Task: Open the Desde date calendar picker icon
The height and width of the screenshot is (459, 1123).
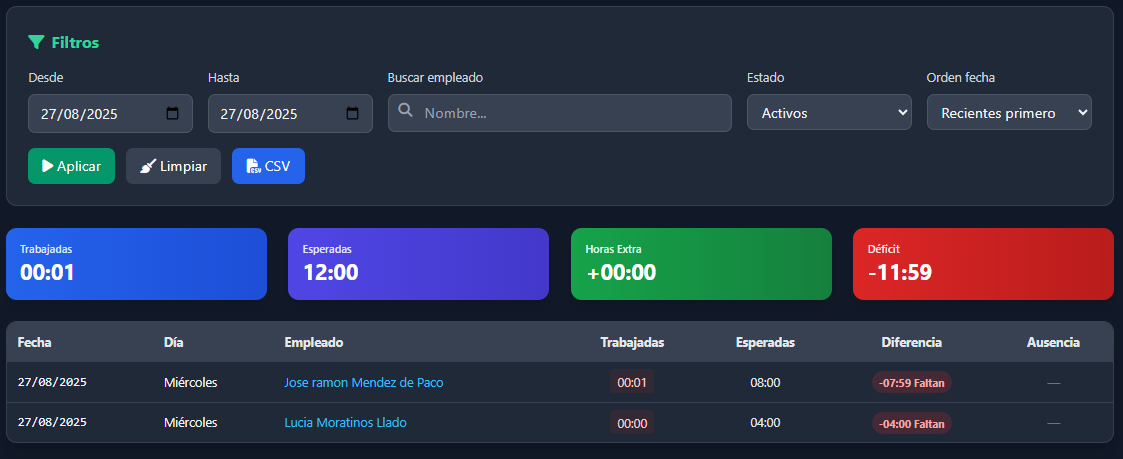Action: point(172,113)
